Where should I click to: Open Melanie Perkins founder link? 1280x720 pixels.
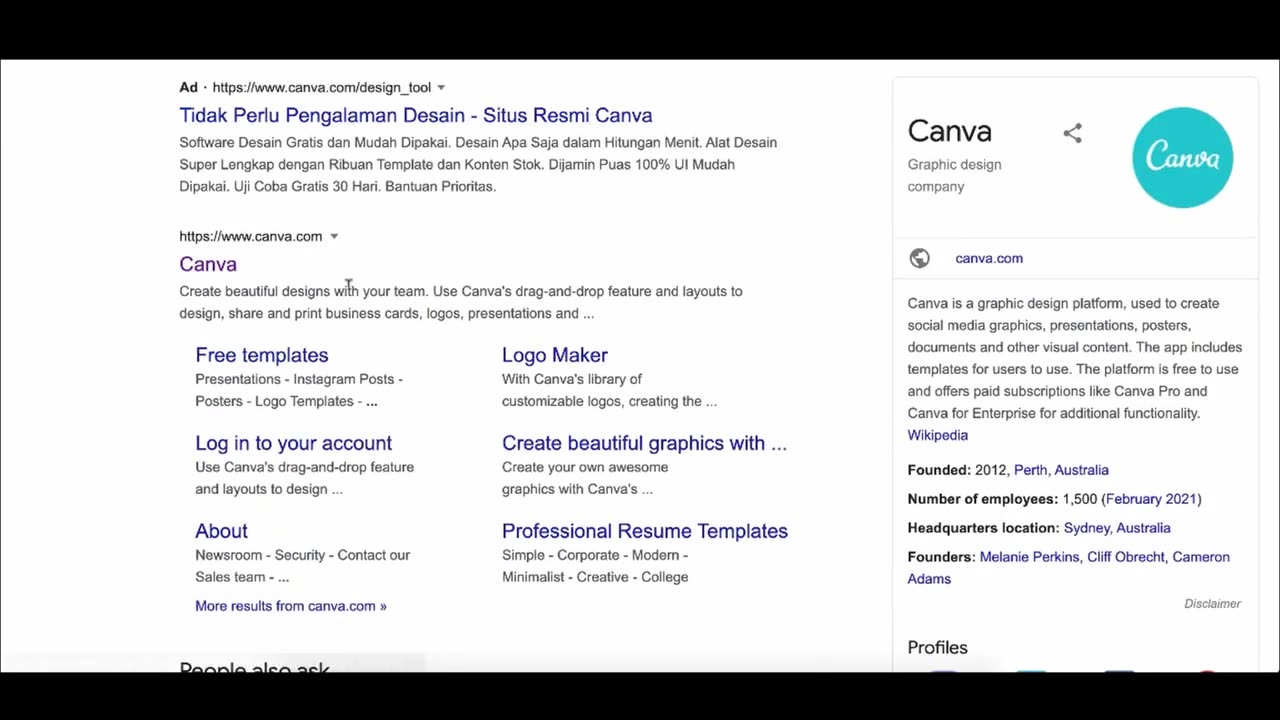1030,557
